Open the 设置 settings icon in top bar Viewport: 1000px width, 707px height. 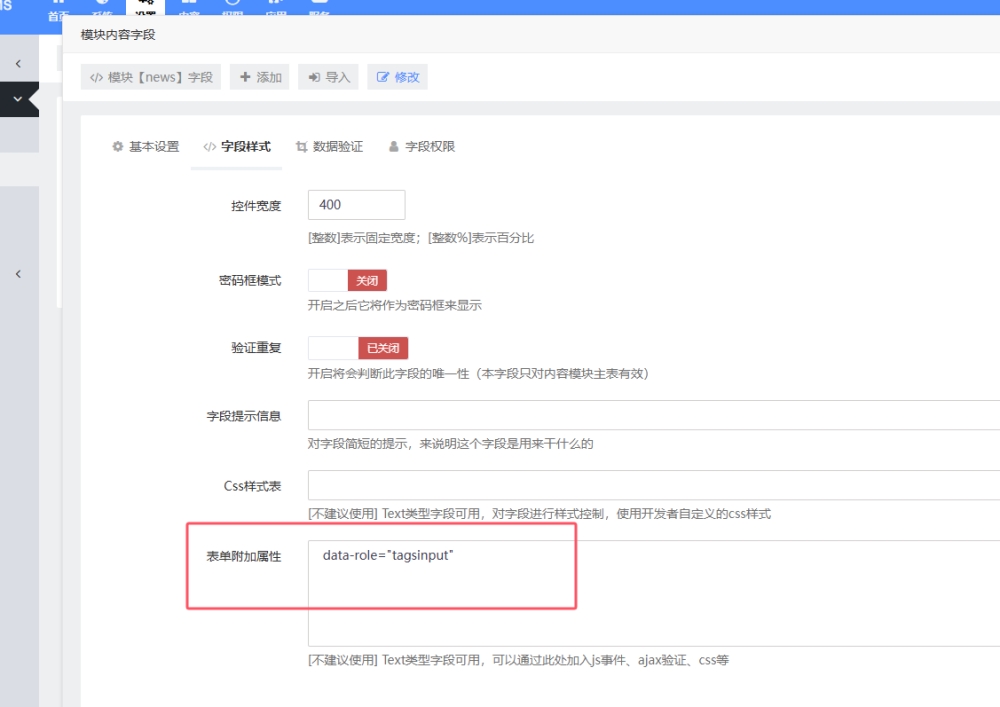[145, 6]
